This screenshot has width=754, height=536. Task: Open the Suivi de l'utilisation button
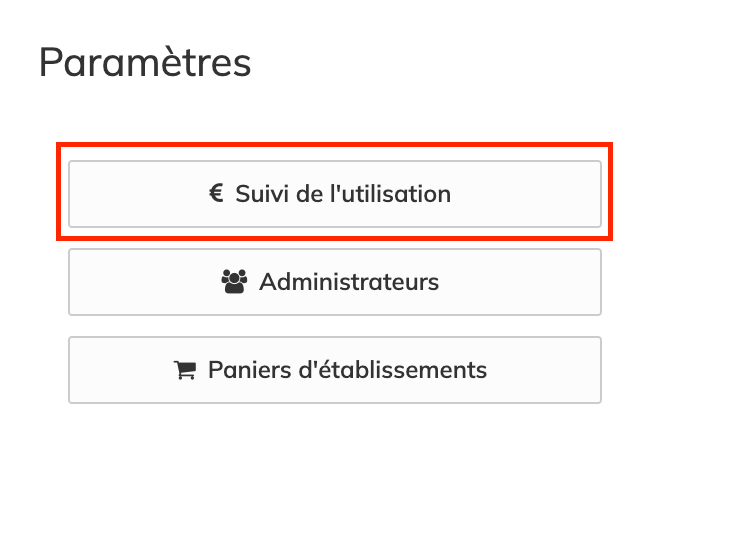coord(334,194)
